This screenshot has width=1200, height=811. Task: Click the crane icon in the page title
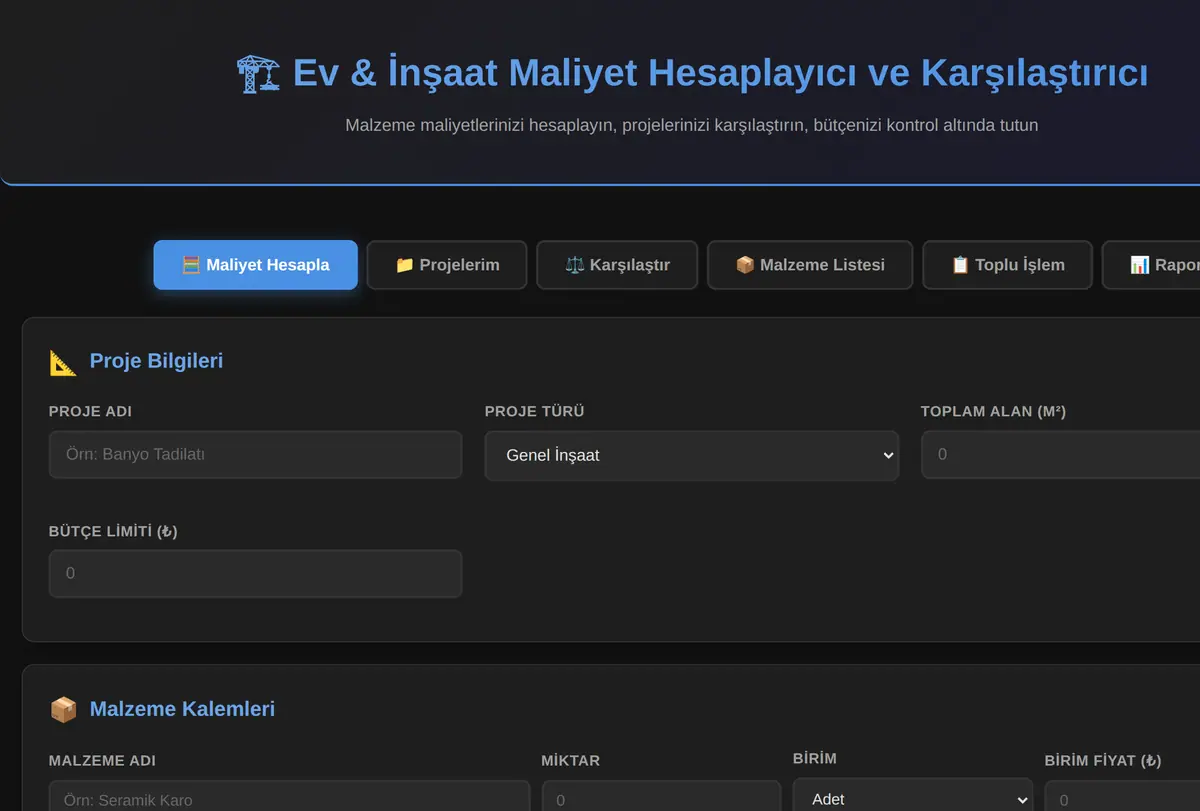[x=258, y=74]
